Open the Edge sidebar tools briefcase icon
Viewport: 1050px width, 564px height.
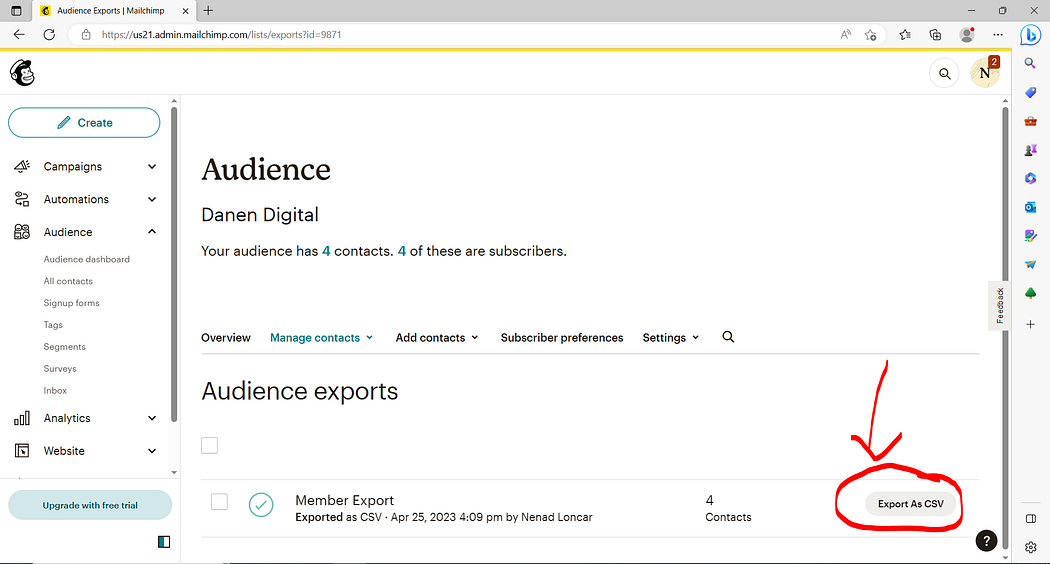pyautogui.click(x=1031, y=121)
